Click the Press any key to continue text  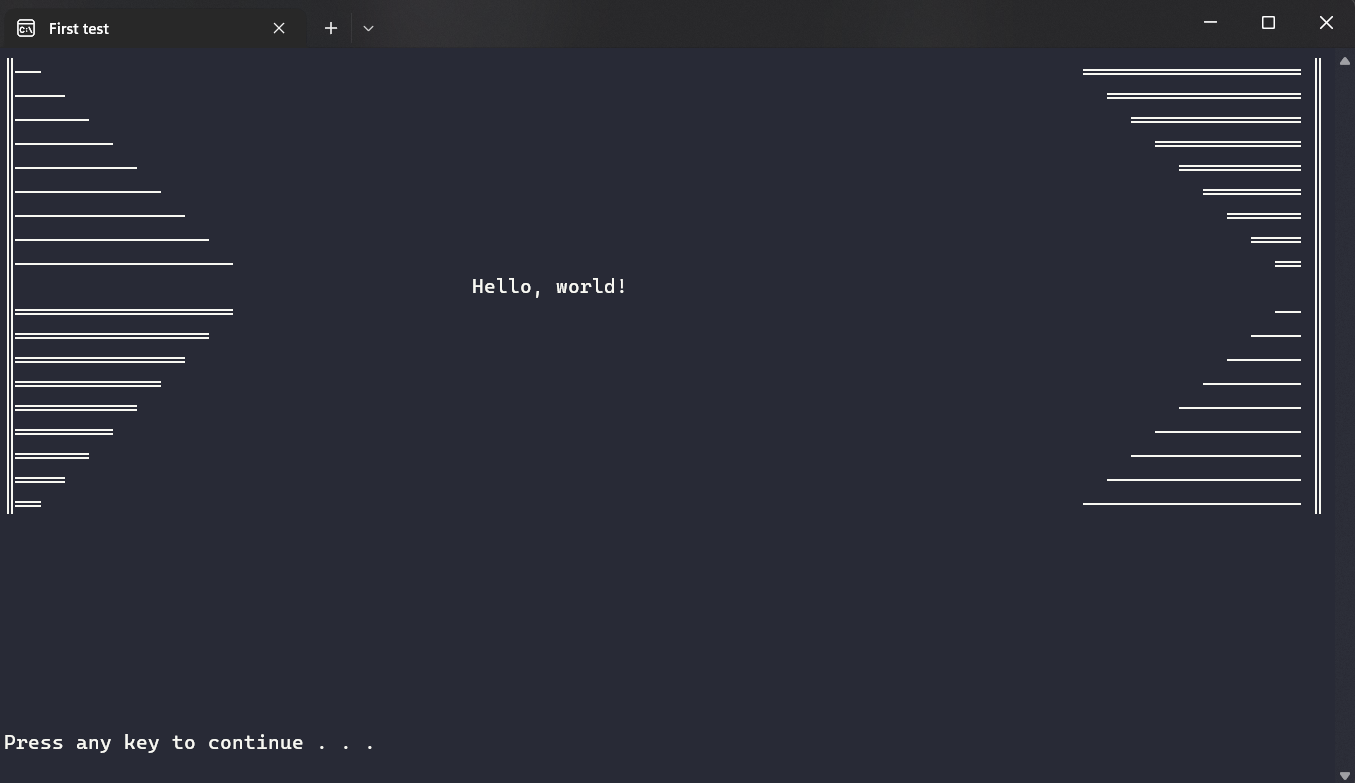(x=189, y=742)
